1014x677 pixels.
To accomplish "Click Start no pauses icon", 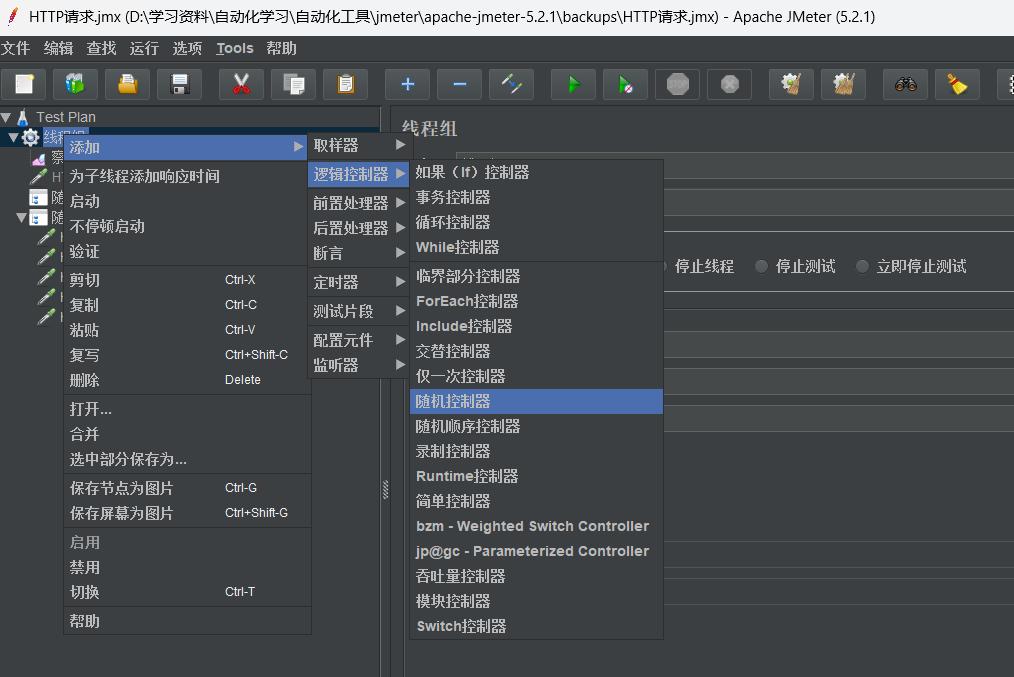I will [x=625, y=84].
